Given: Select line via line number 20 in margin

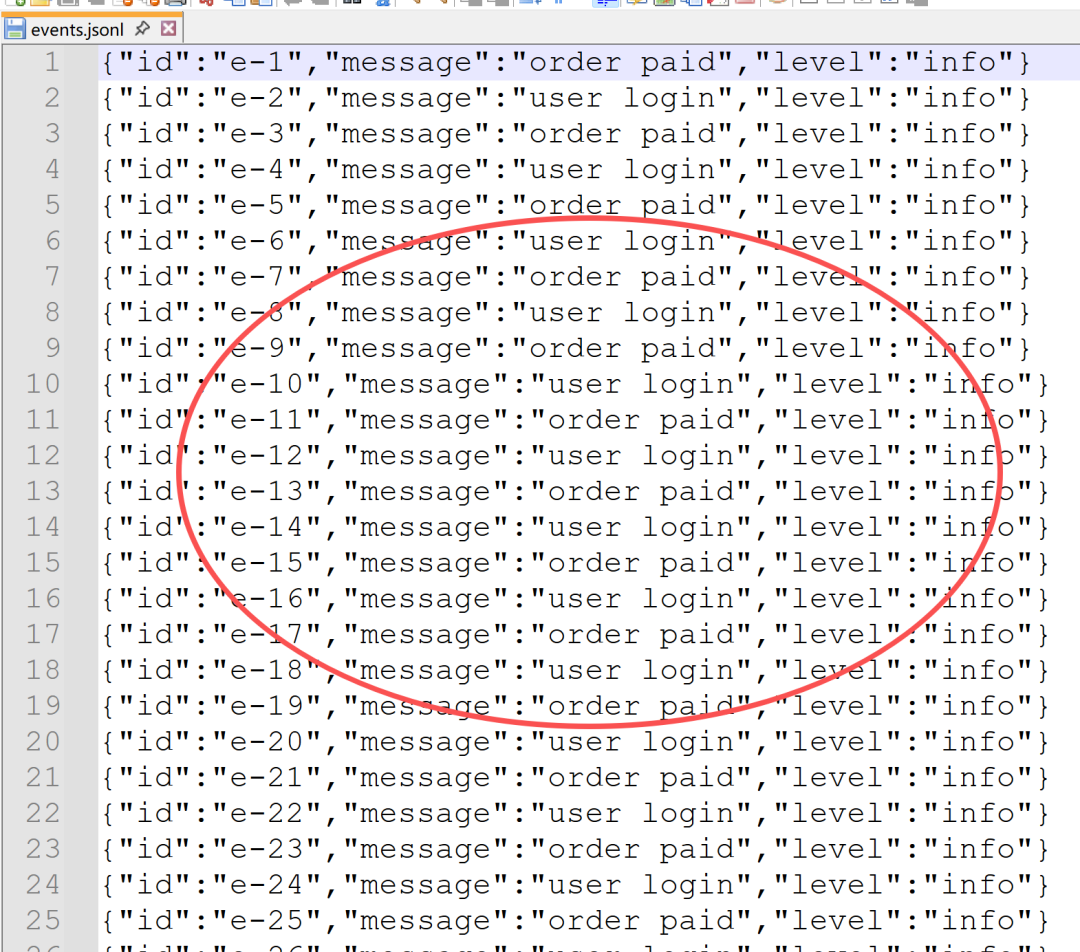Looking at the screenshot, I should 43,743.
